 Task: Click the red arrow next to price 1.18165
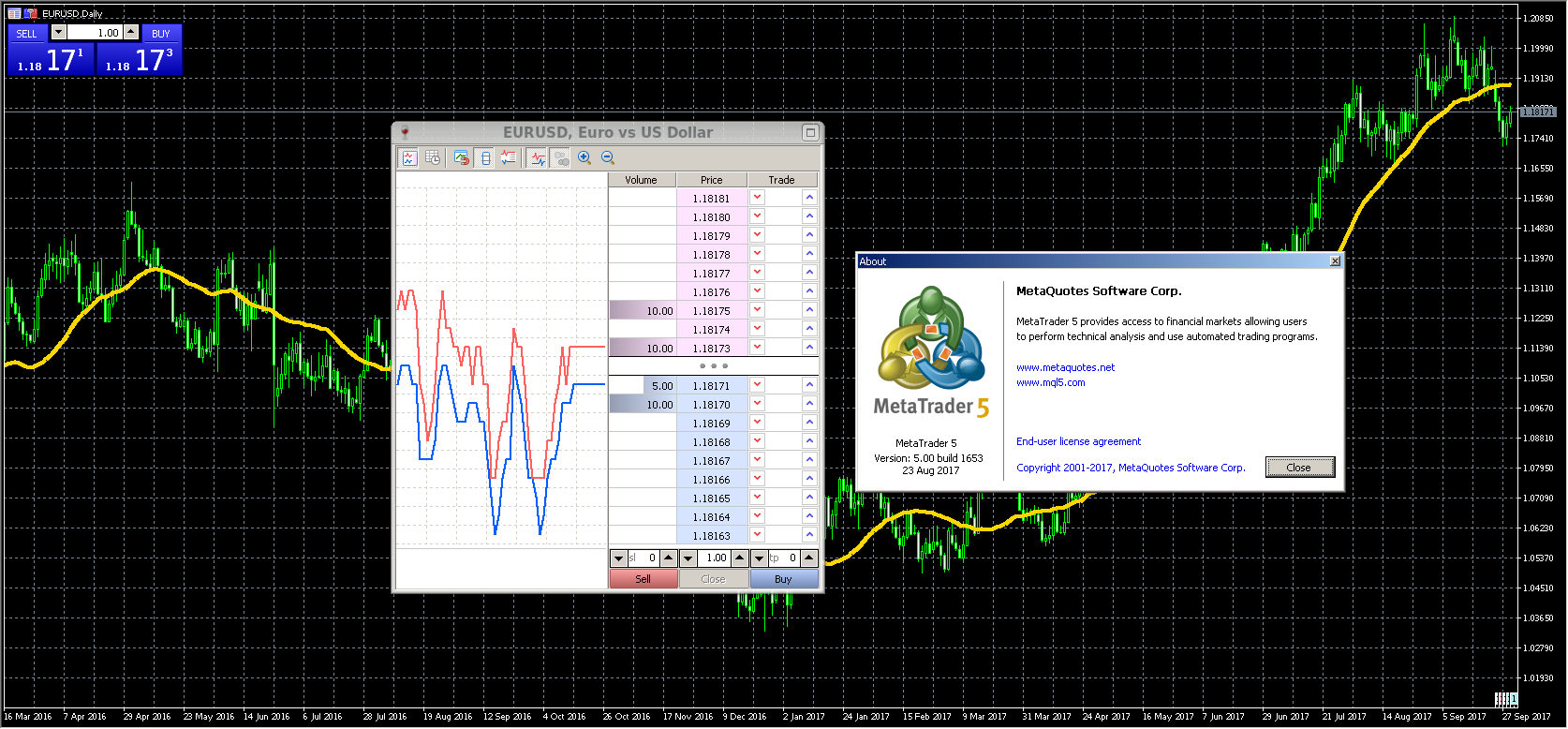pyautogui.click(x=758, y=498)
